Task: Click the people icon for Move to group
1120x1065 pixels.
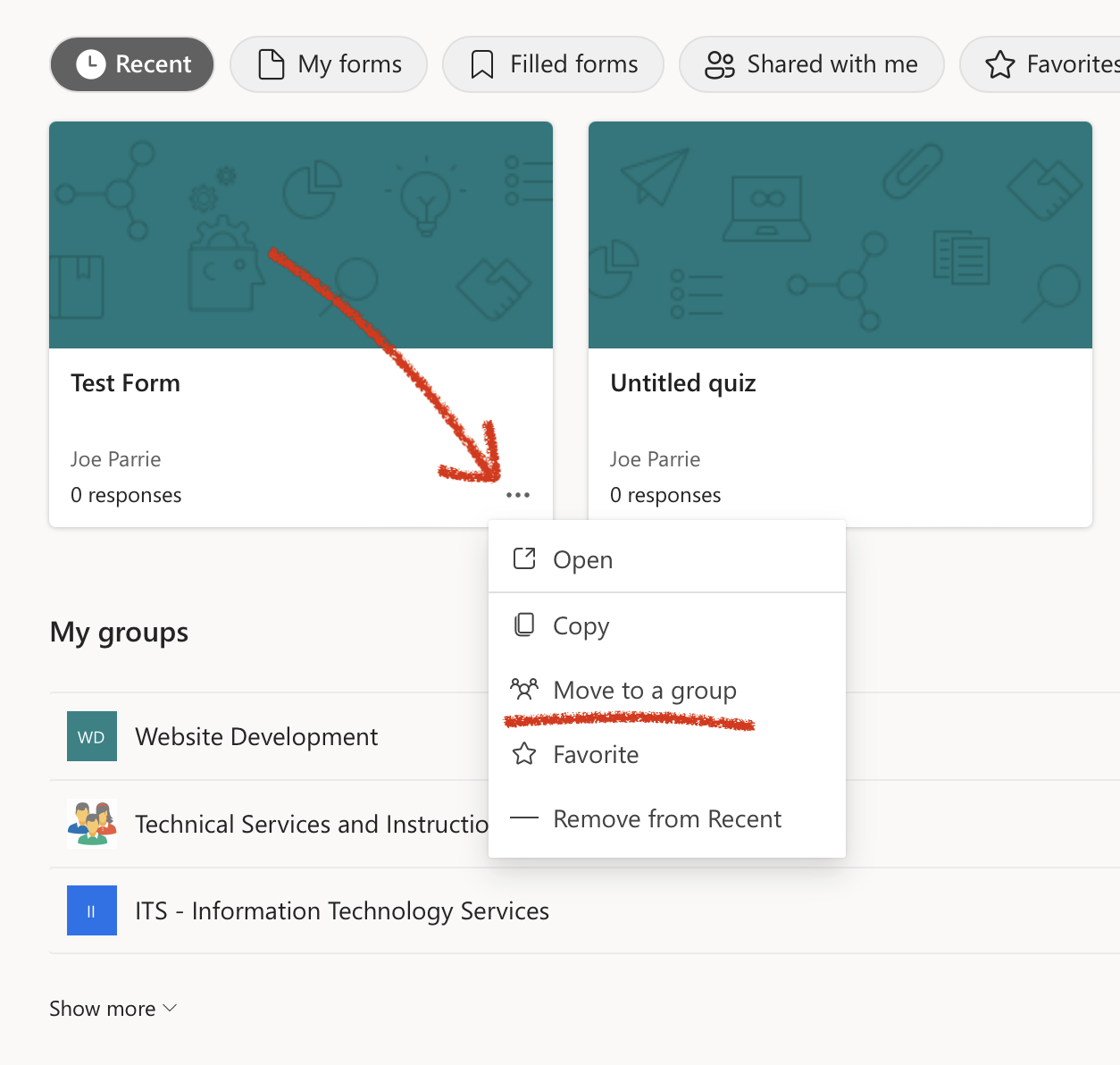Action: 524,690
